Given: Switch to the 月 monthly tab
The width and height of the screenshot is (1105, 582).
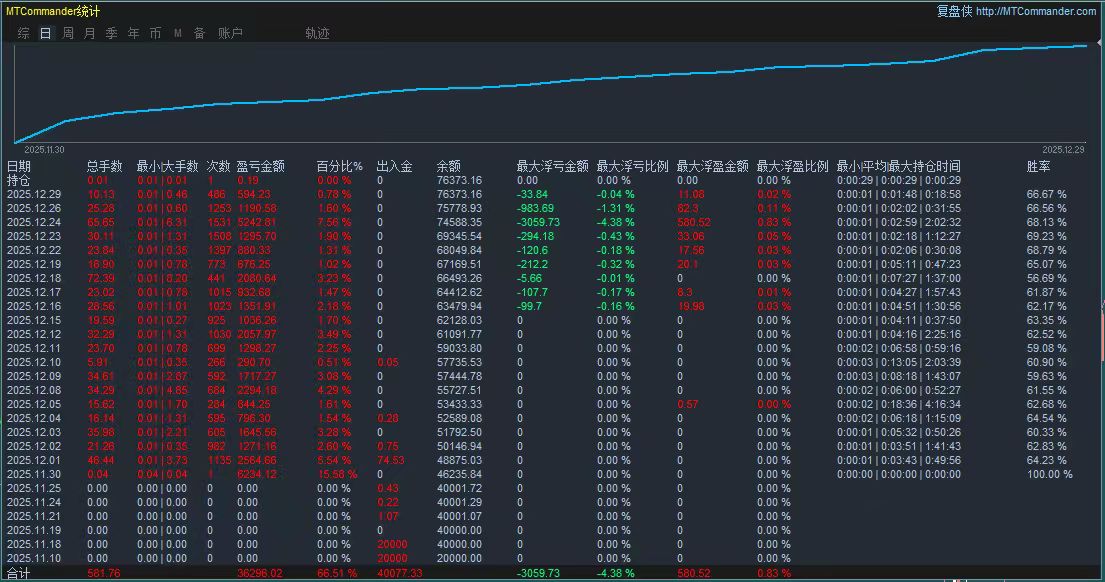Looking at the screenshot, I should [x=90, y=33].
